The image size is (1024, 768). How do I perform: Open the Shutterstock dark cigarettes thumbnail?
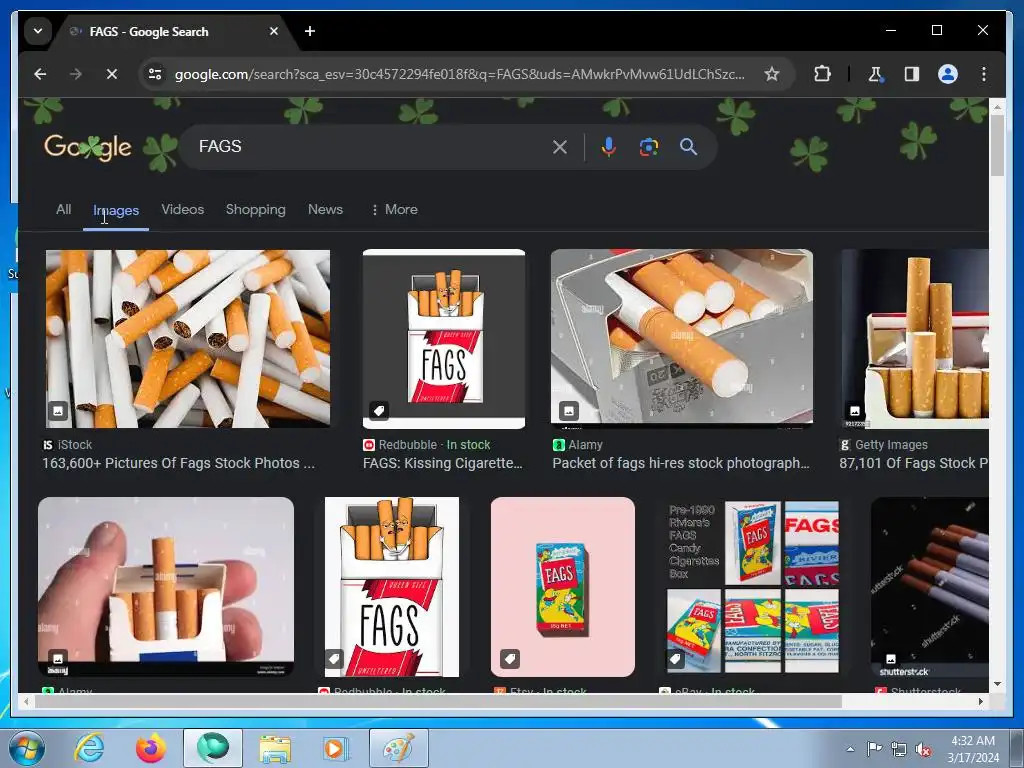pyautogui.click(x=930, y=587)
